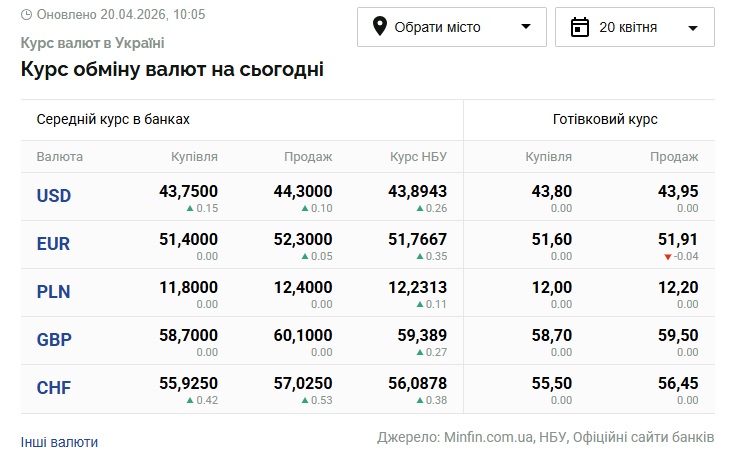
Task: Click the Інші валюти link
Action: [59, 442]
